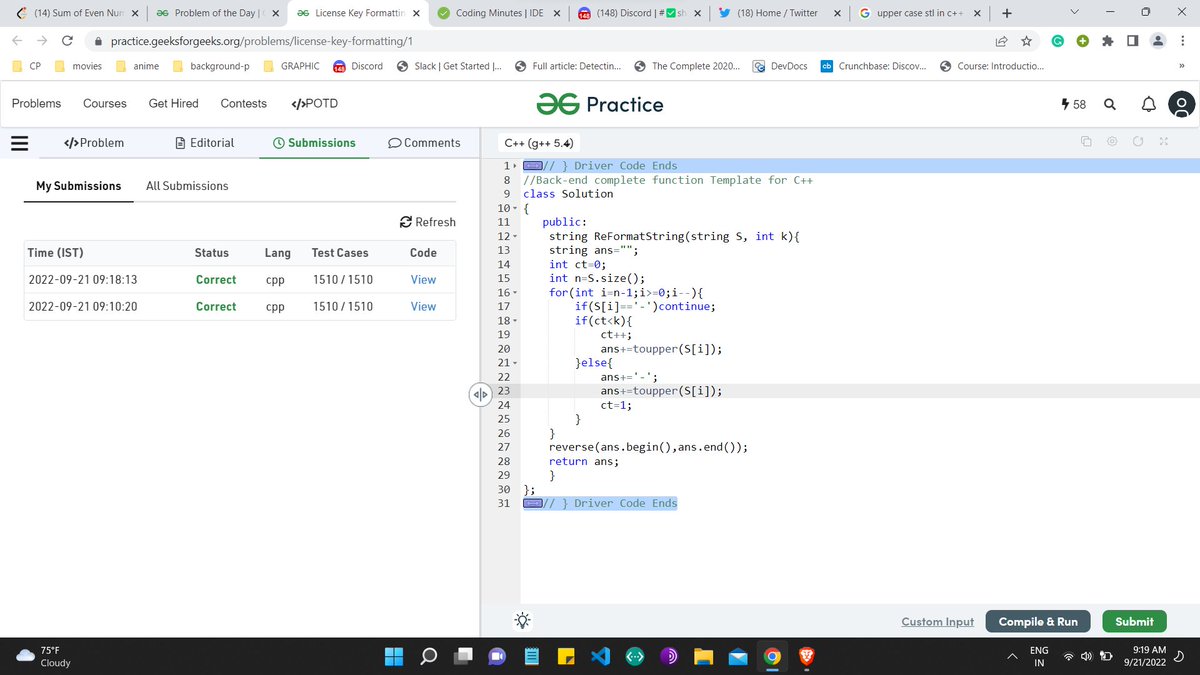Click the lightbulb hint icon below editor
Screen dimensions: 1200x675
[x=522, y=620]
